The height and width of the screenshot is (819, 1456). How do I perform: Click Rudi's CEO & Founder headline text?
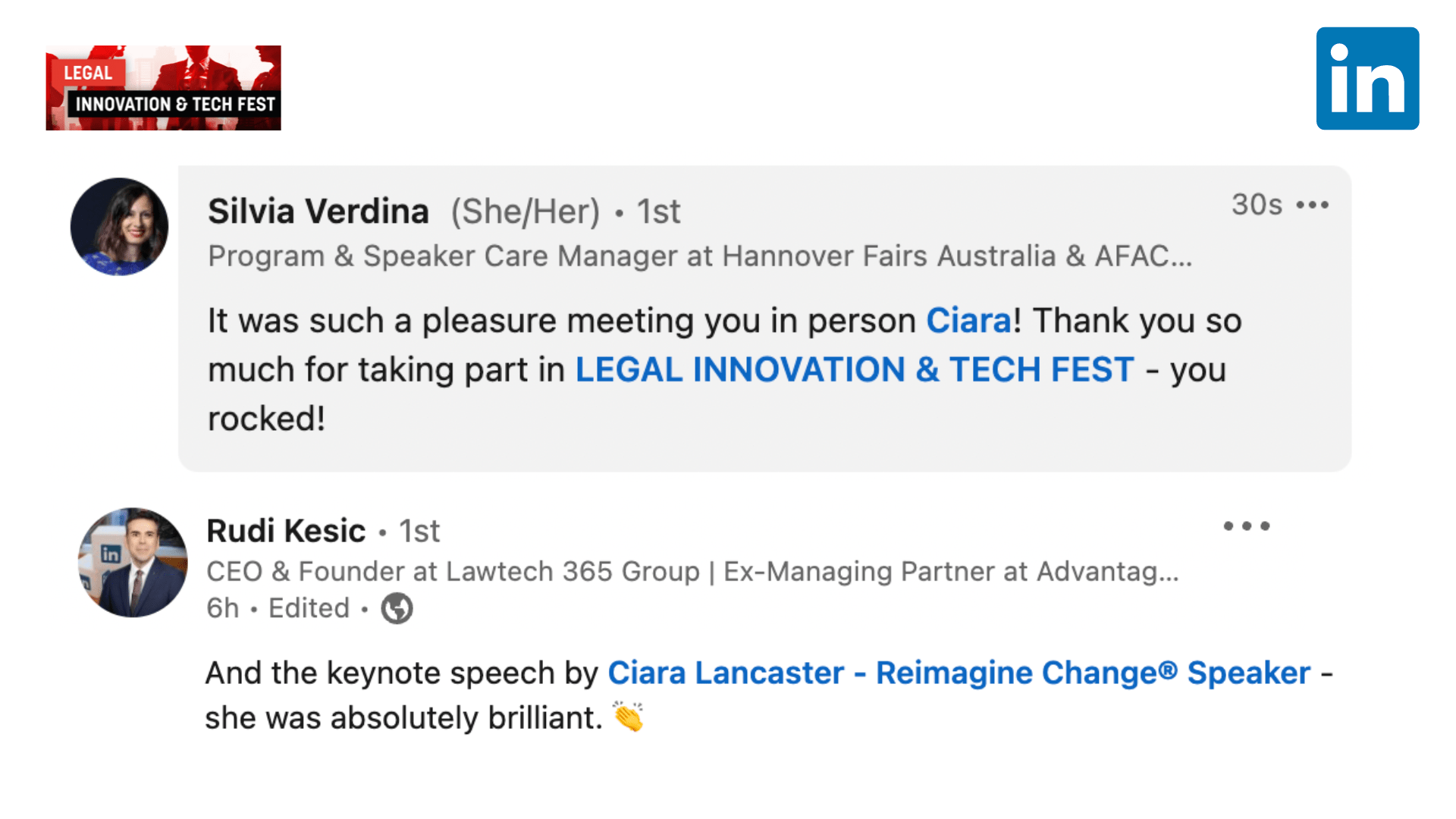pyautogui.click(x=692, y=572)
